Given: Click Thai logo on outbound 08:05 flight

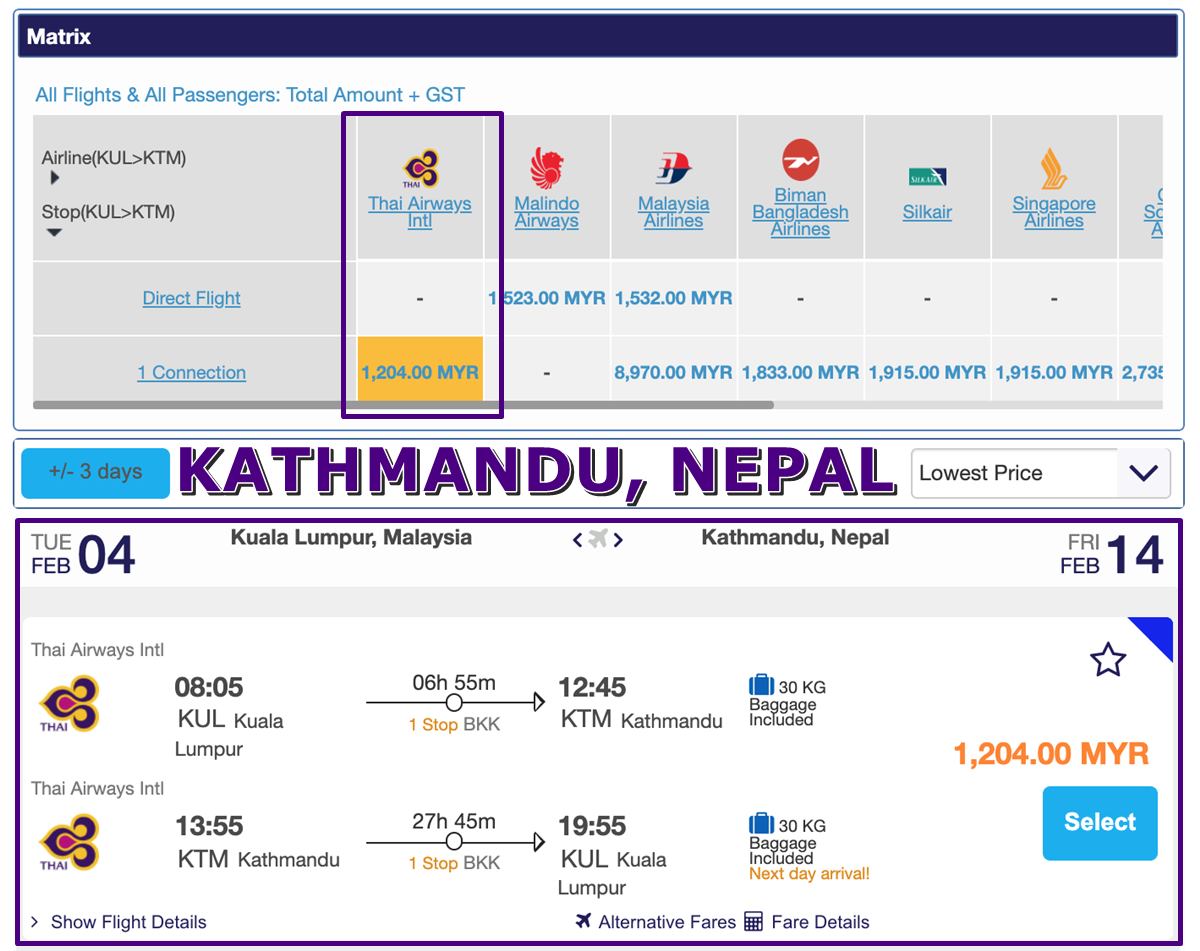Looking at the screenshot, I should pyautogui.click(x=68, y=704).
